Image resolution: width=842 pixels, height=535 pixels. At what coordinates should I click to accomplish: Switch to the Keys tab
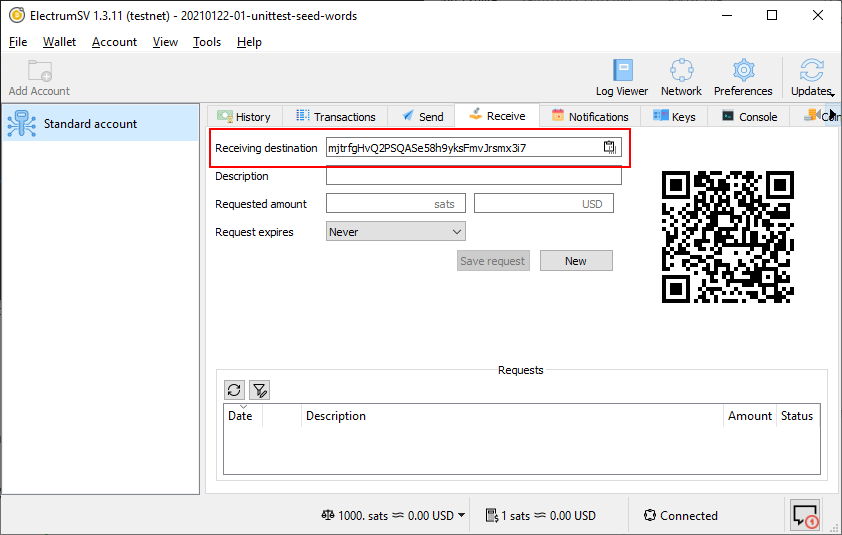(674, 117)
